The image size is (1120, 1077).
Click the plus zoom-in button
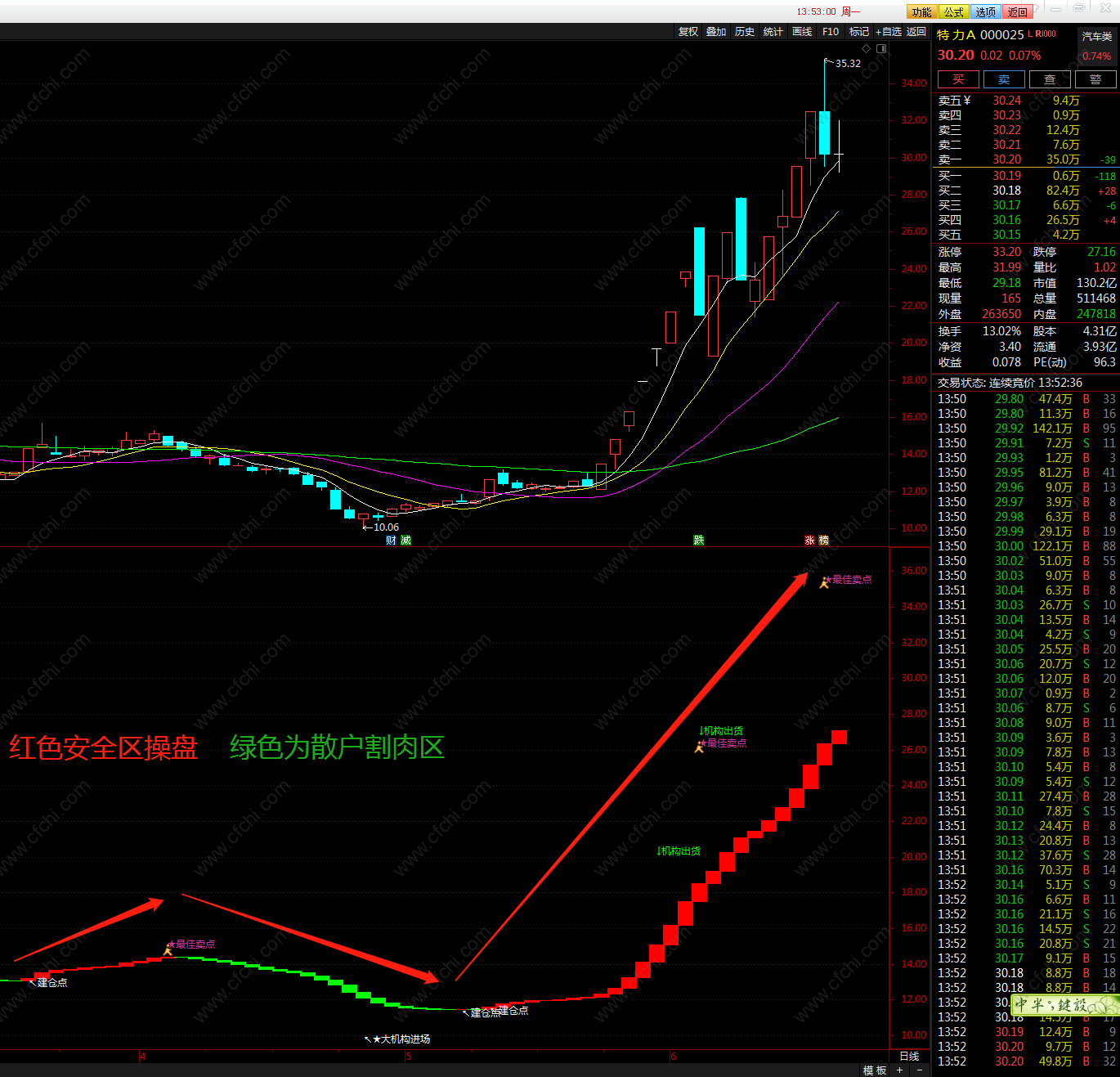[900, 1070]
